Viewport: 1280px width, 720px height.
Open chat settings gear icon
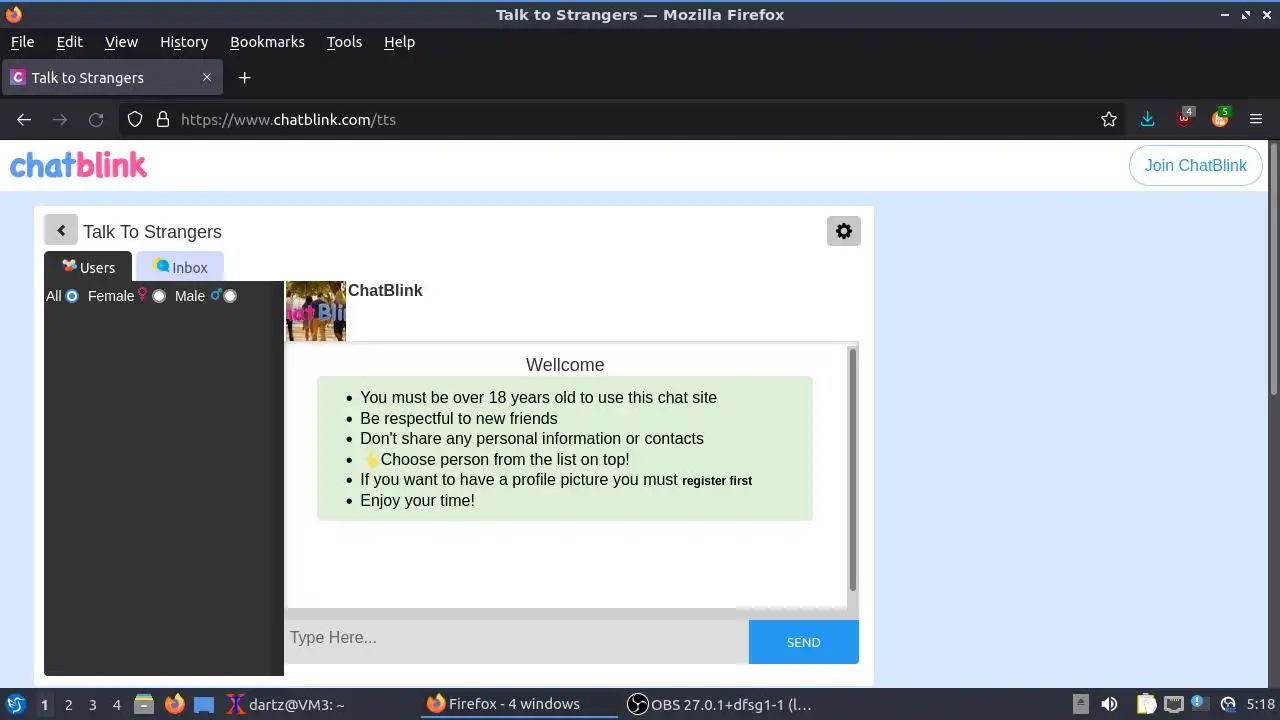844,231
